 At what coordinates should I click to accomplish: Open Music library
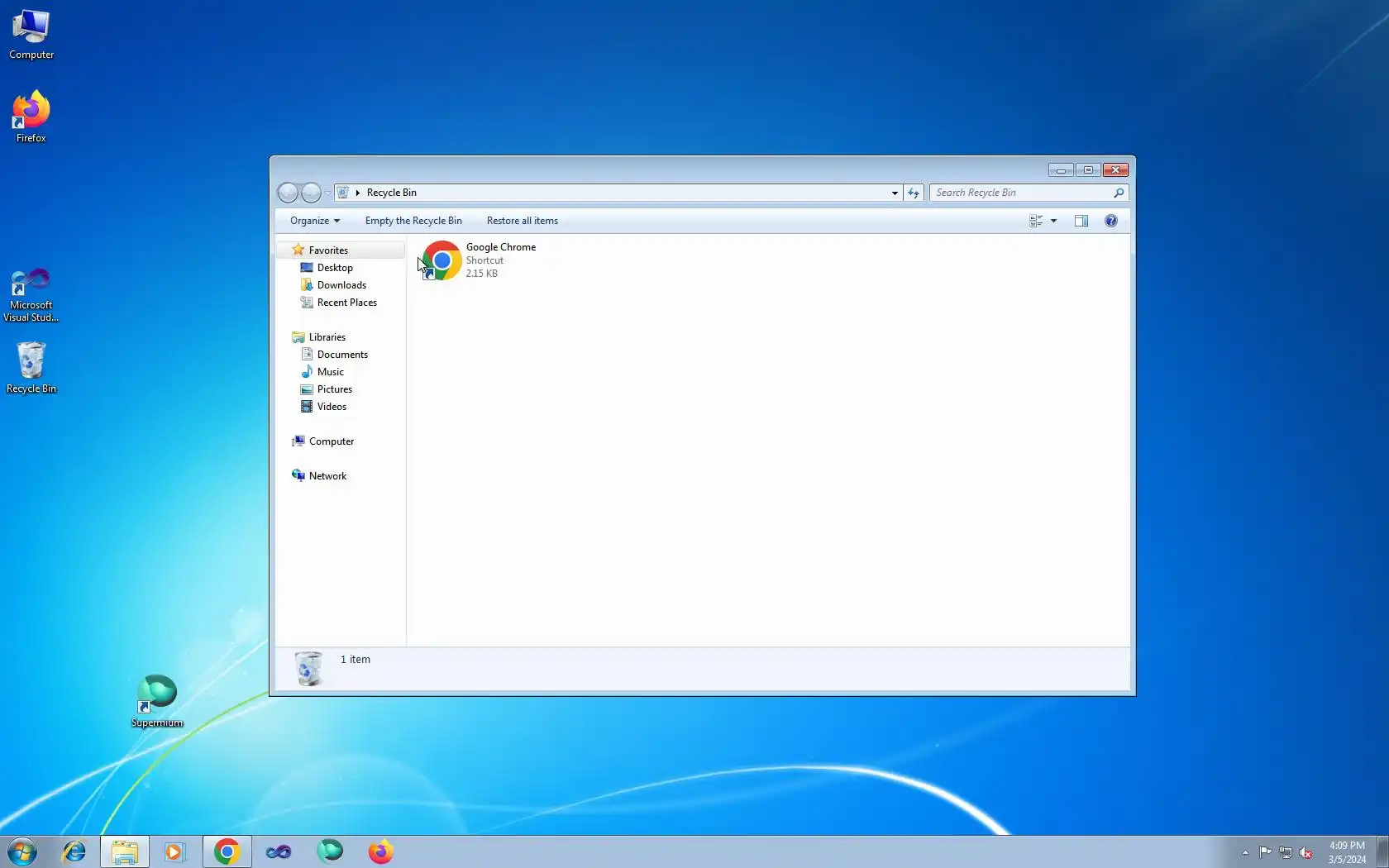click(331, 371)
